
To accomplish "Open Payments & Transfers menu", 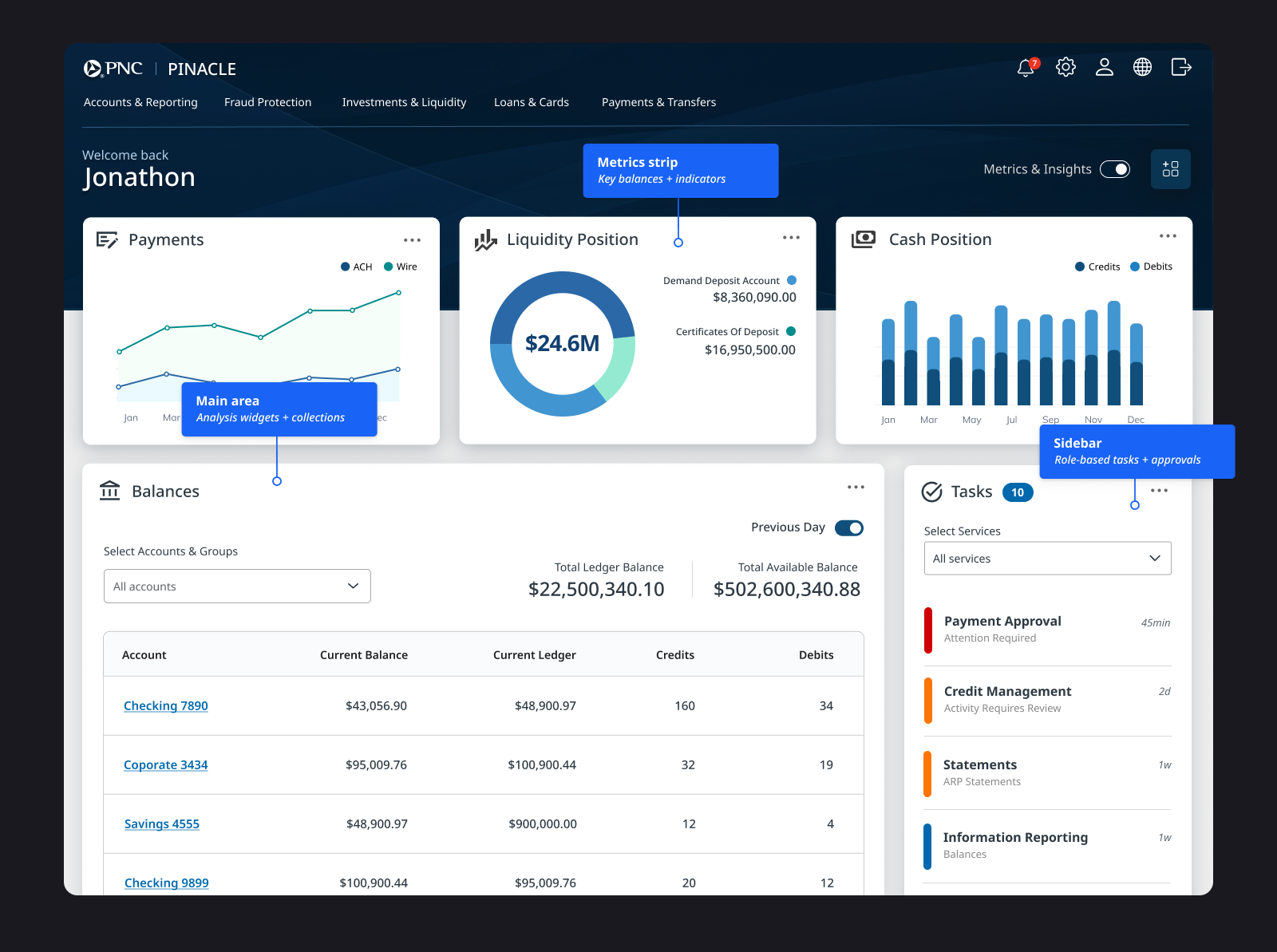I will point(658,102).
